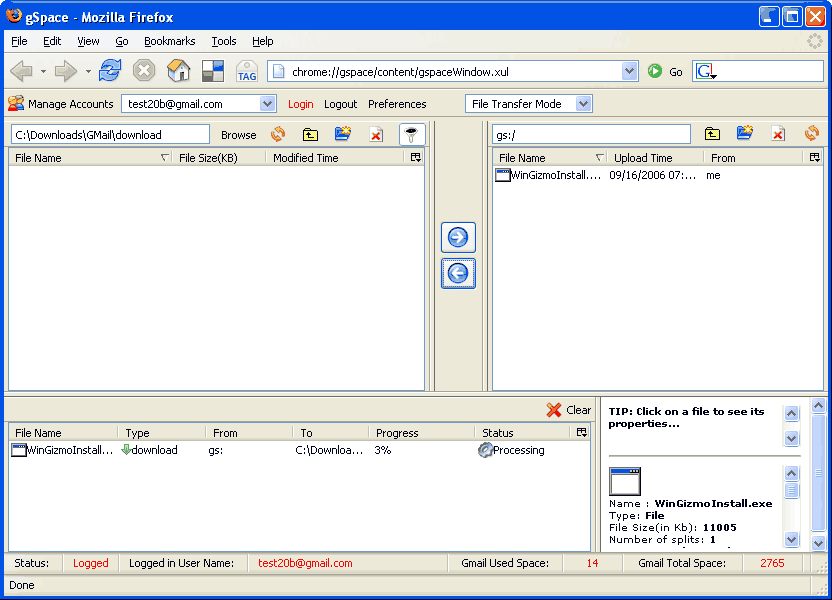
Task: Open gSpace Preferences
Action: [397, 104]
